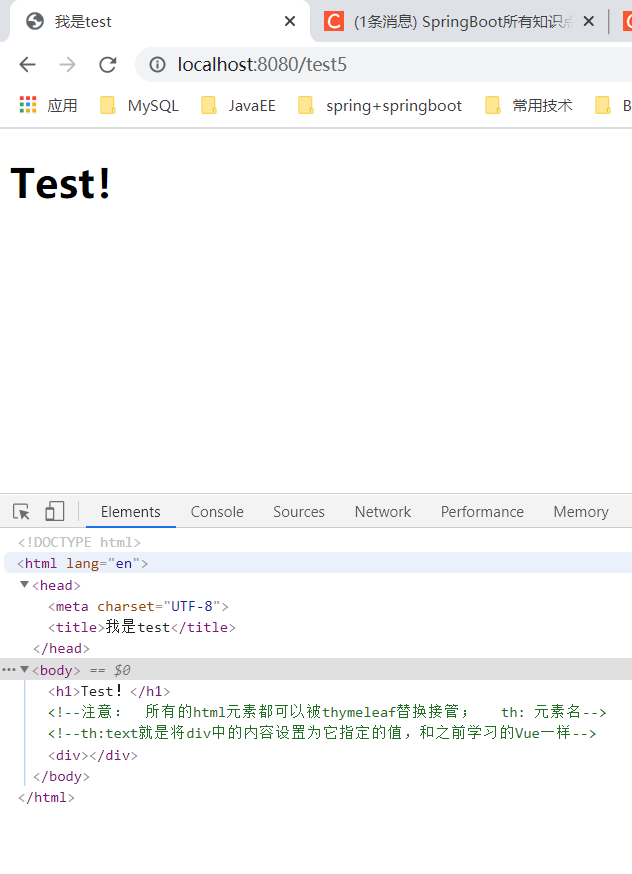Select the empty <div></div> node
632x874 pixels.
point(93,755)
